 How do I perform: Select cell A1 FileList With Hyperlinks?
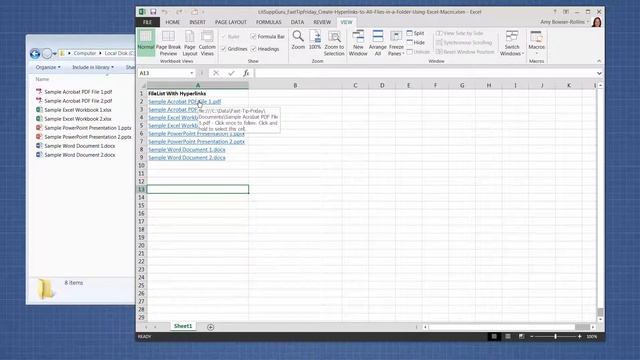(x=198, y=93)
